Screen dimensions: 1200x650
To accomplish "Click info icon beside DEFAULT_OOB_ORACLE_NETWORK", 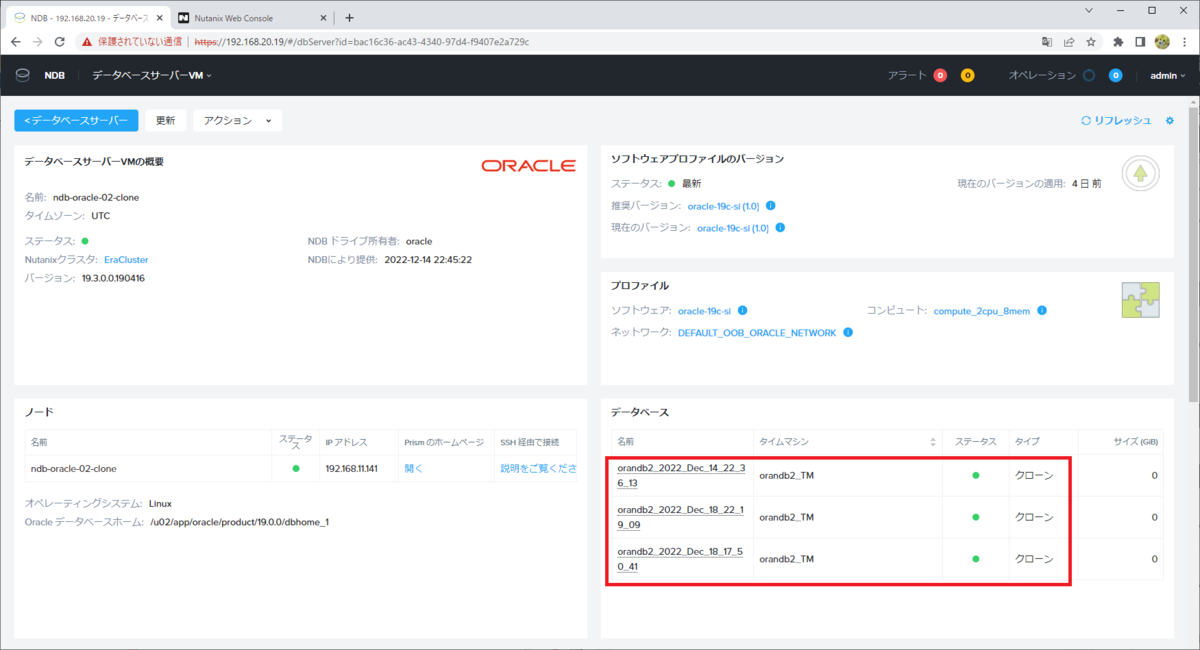I will tap(848, 333).
